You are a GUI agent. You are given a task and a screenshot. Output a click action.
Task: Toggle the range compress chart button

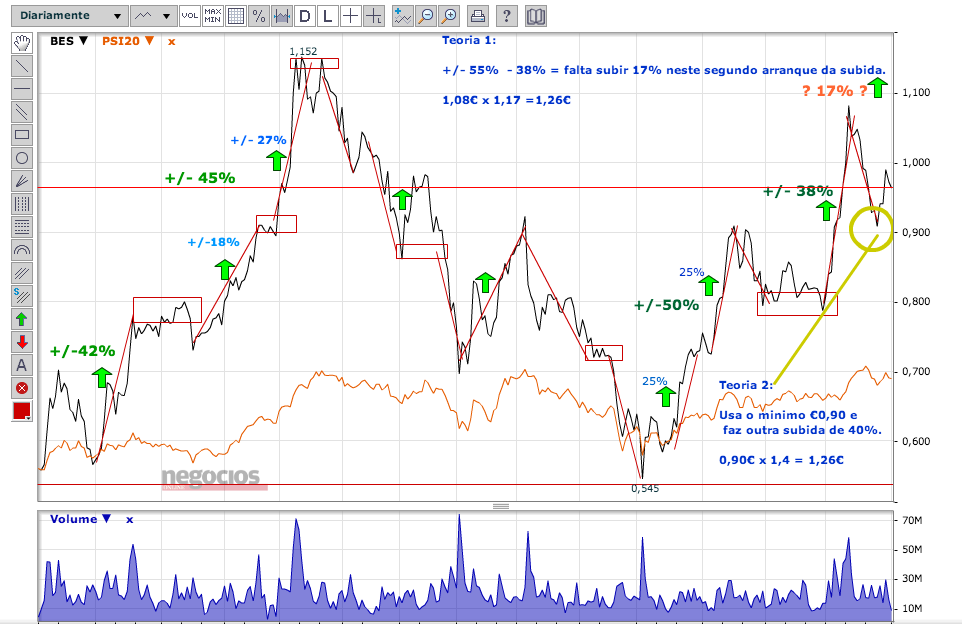click(x=282, y=16)
